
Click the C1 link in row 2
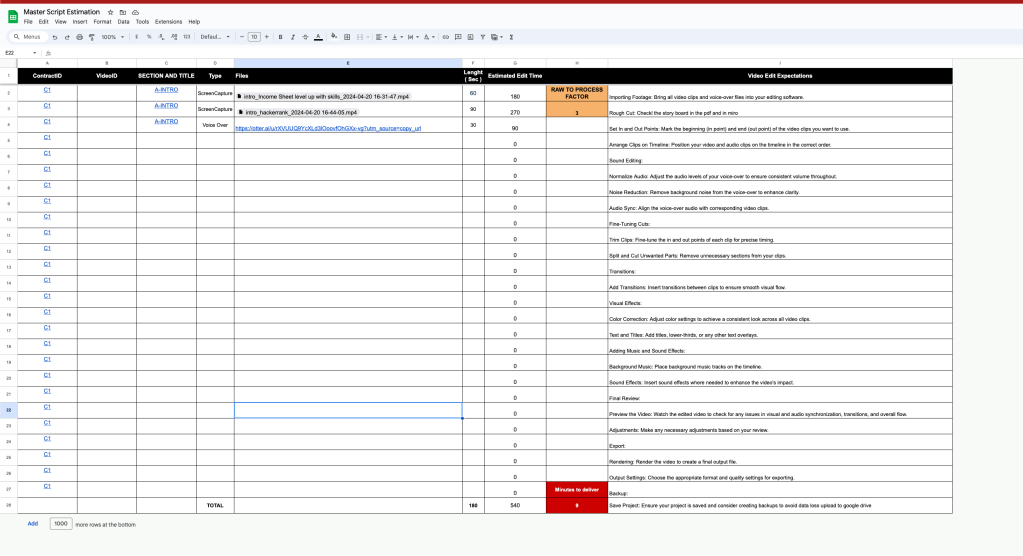point(47,90)
